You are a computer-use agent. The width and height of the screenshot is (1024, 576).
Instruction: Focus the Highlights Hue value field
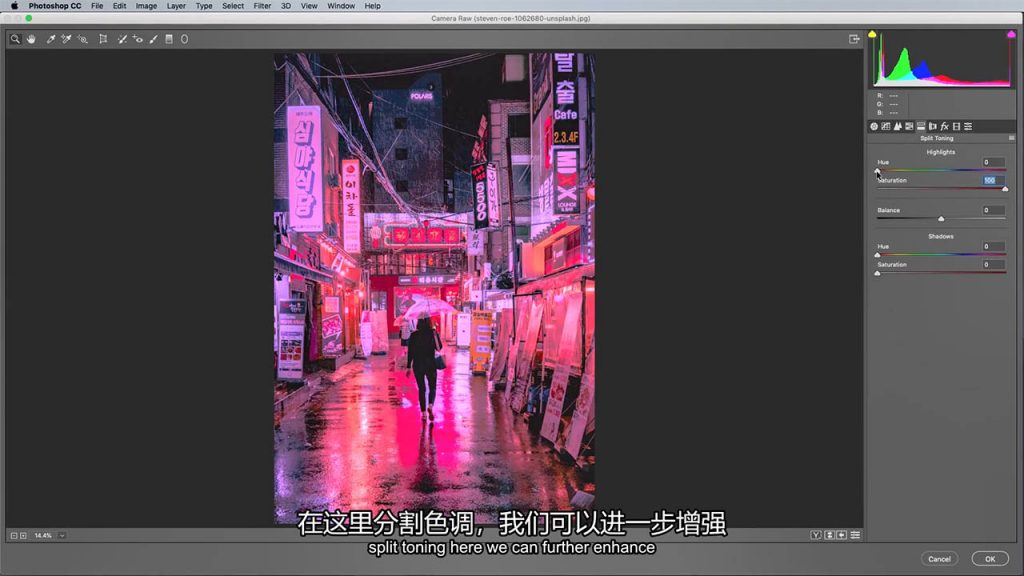point(993,163)
